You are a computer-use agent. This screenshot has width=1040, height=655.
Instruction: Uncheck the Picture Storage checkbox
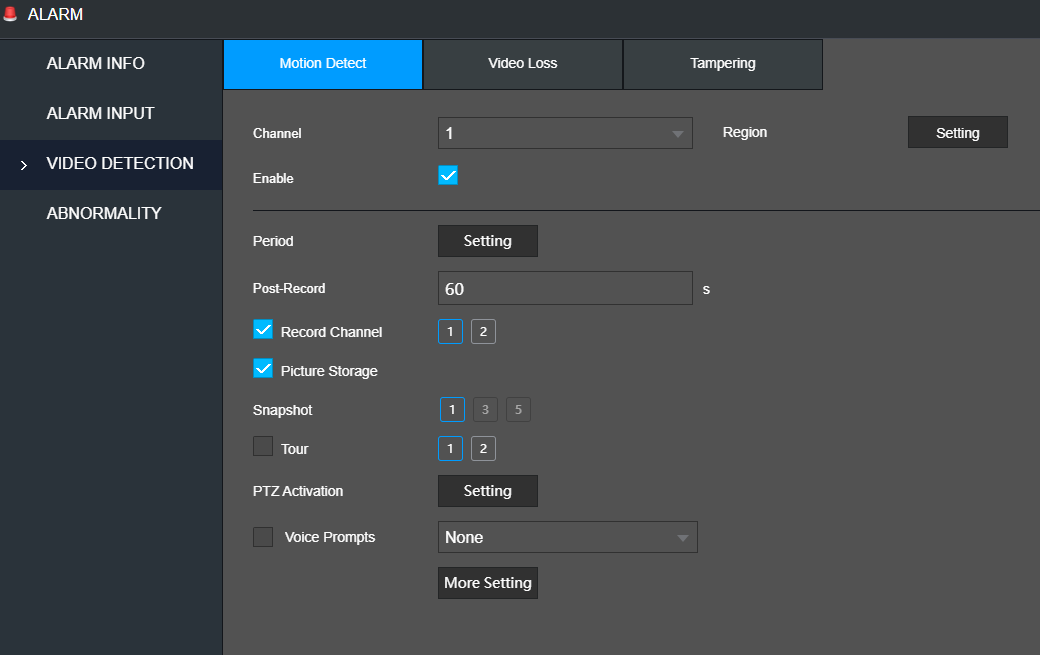coord(263,369)
